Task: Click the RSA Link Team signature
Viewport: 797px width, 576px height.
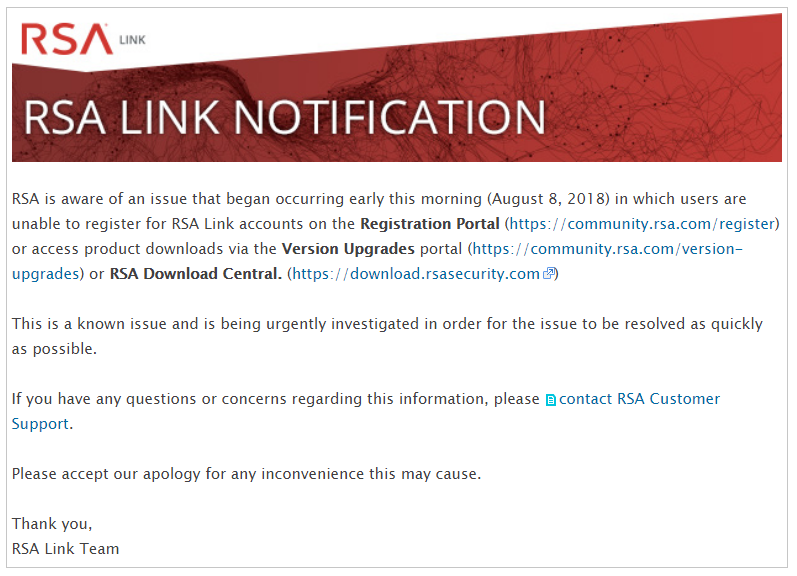Action: click(x=66, y=548)
